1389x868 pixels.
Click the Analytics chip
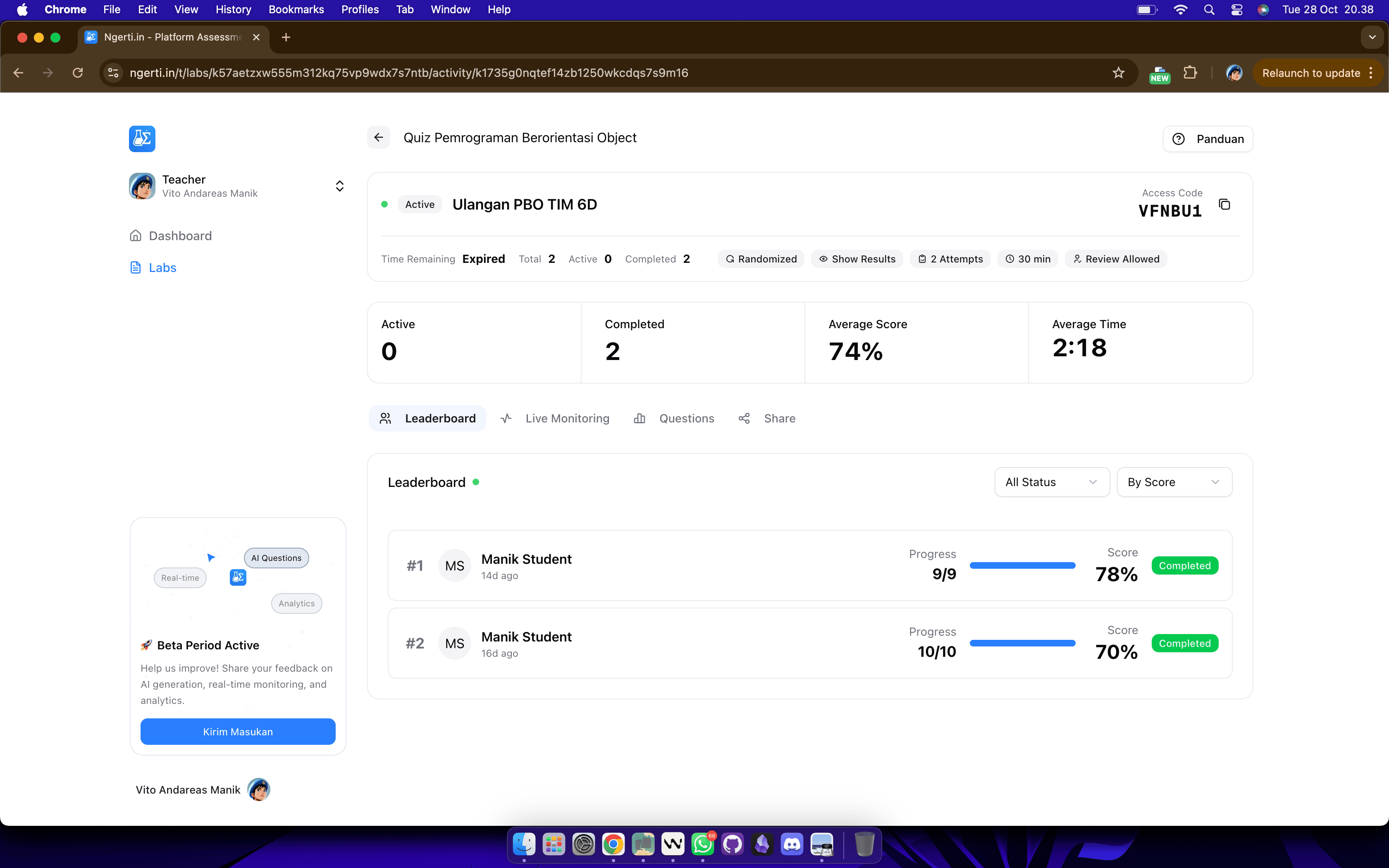(297, 603)
